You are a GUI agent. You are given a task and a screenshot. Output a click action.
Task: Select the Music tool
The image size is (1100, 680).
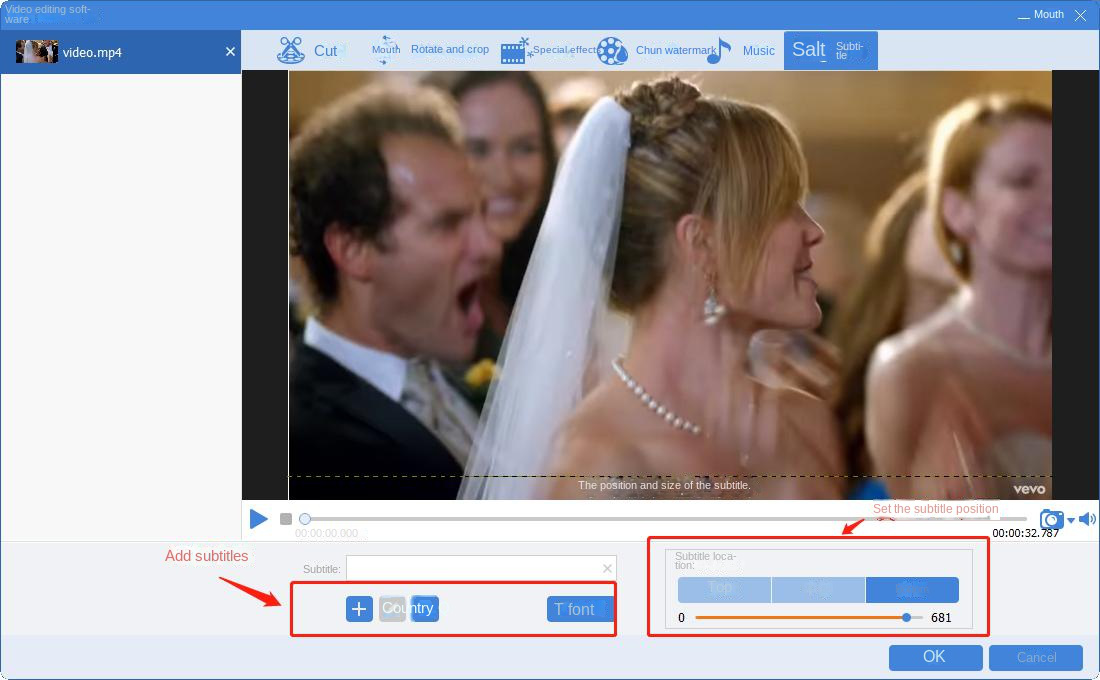pos(758,50)
